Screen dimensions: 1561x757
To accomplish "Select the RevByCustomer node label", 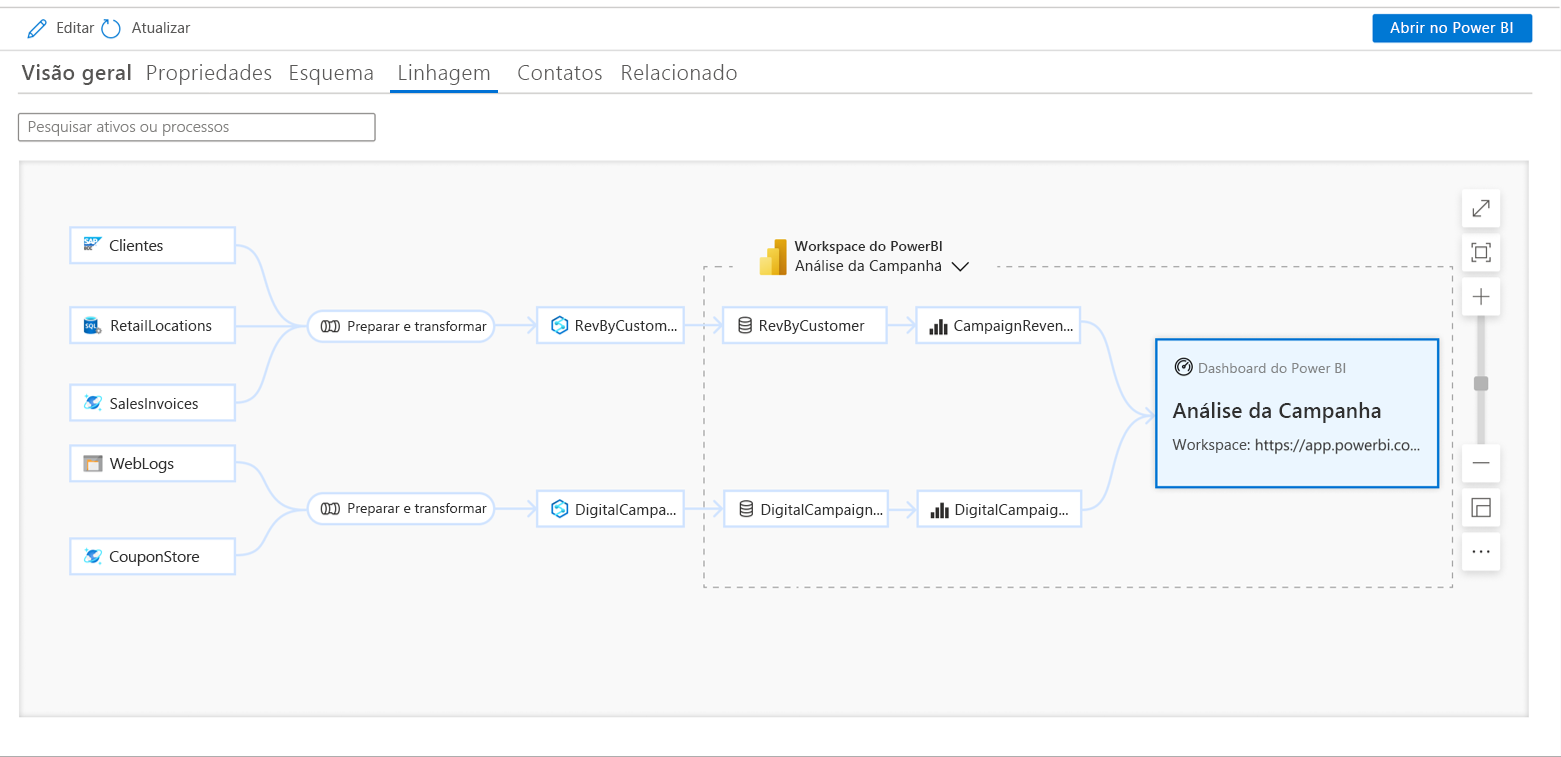I will (x=811, y=325).
